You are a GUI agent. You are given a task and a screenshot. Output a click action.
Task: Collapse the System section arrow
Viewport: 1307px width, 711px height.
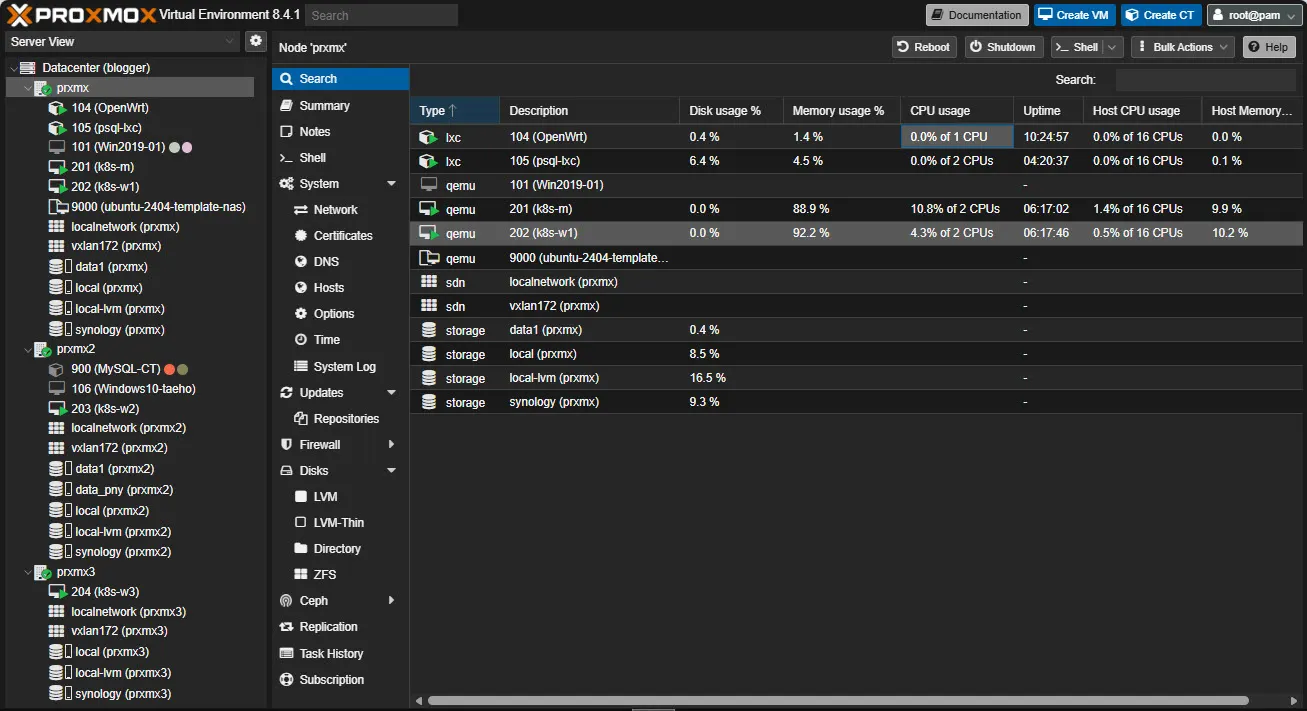coord(391,184)
